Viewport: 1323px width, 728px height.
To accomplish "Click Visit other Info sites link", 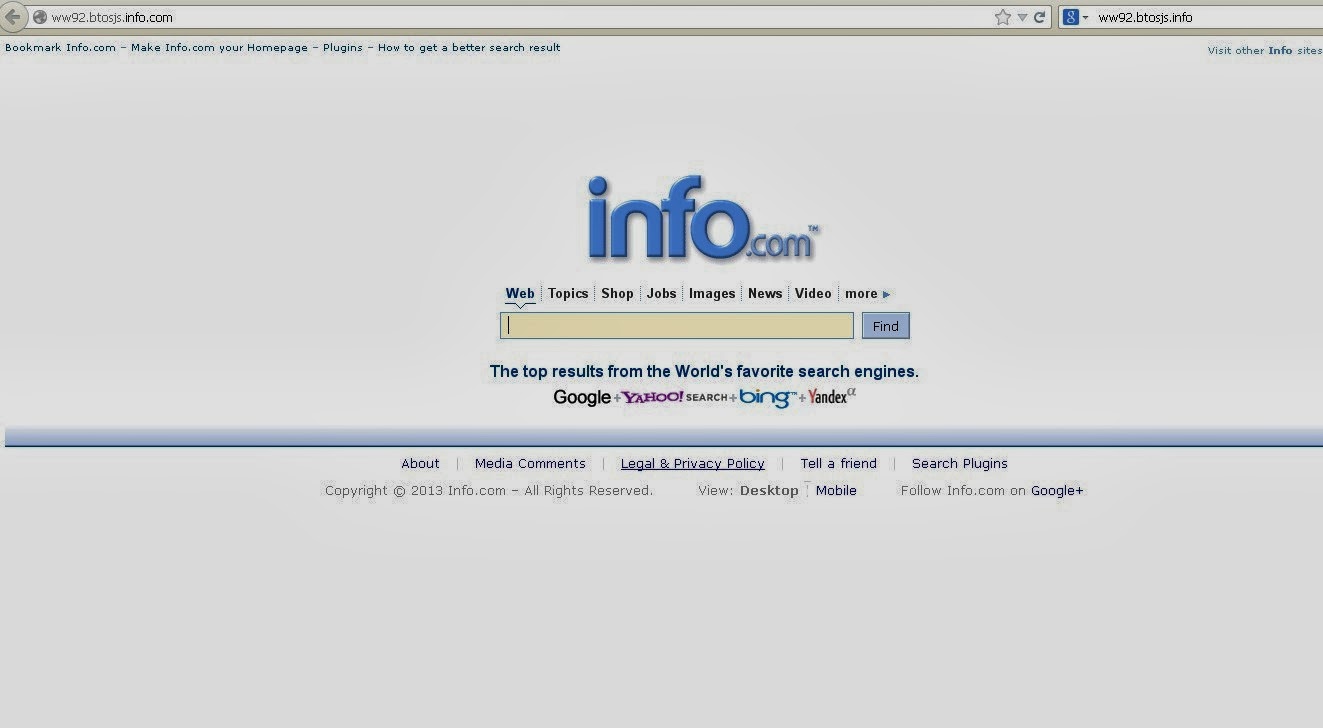I will (x=1264, y=50).
